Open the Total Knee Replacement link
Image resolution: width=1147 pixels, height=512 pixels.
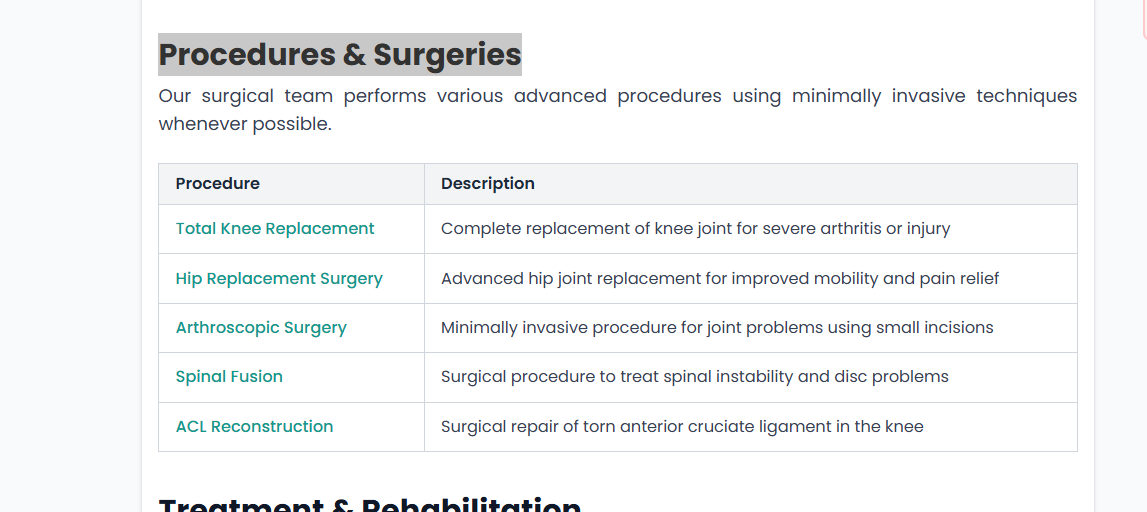(x=275, y=229)
